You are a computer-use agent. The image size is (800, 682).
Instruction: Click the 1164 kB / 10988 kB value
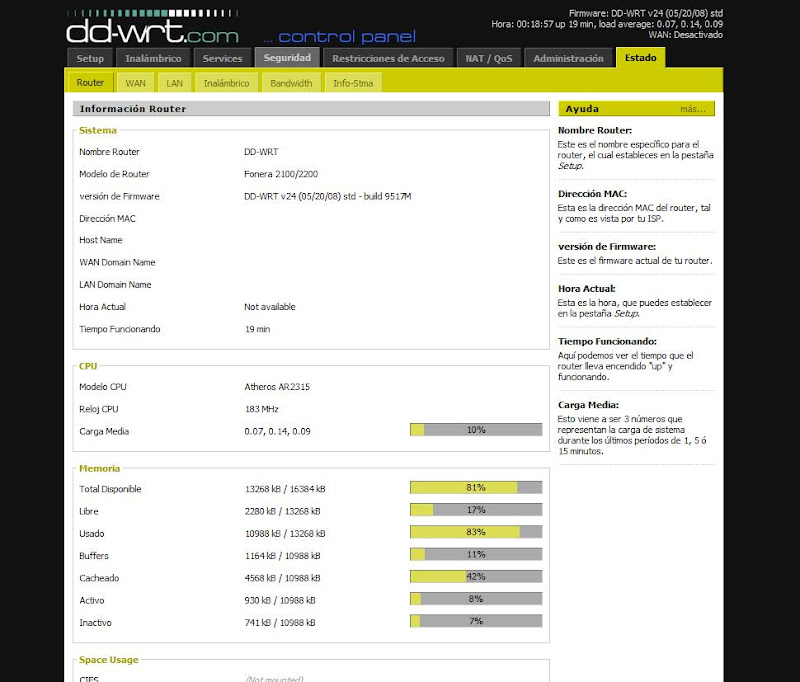(283, 555)
